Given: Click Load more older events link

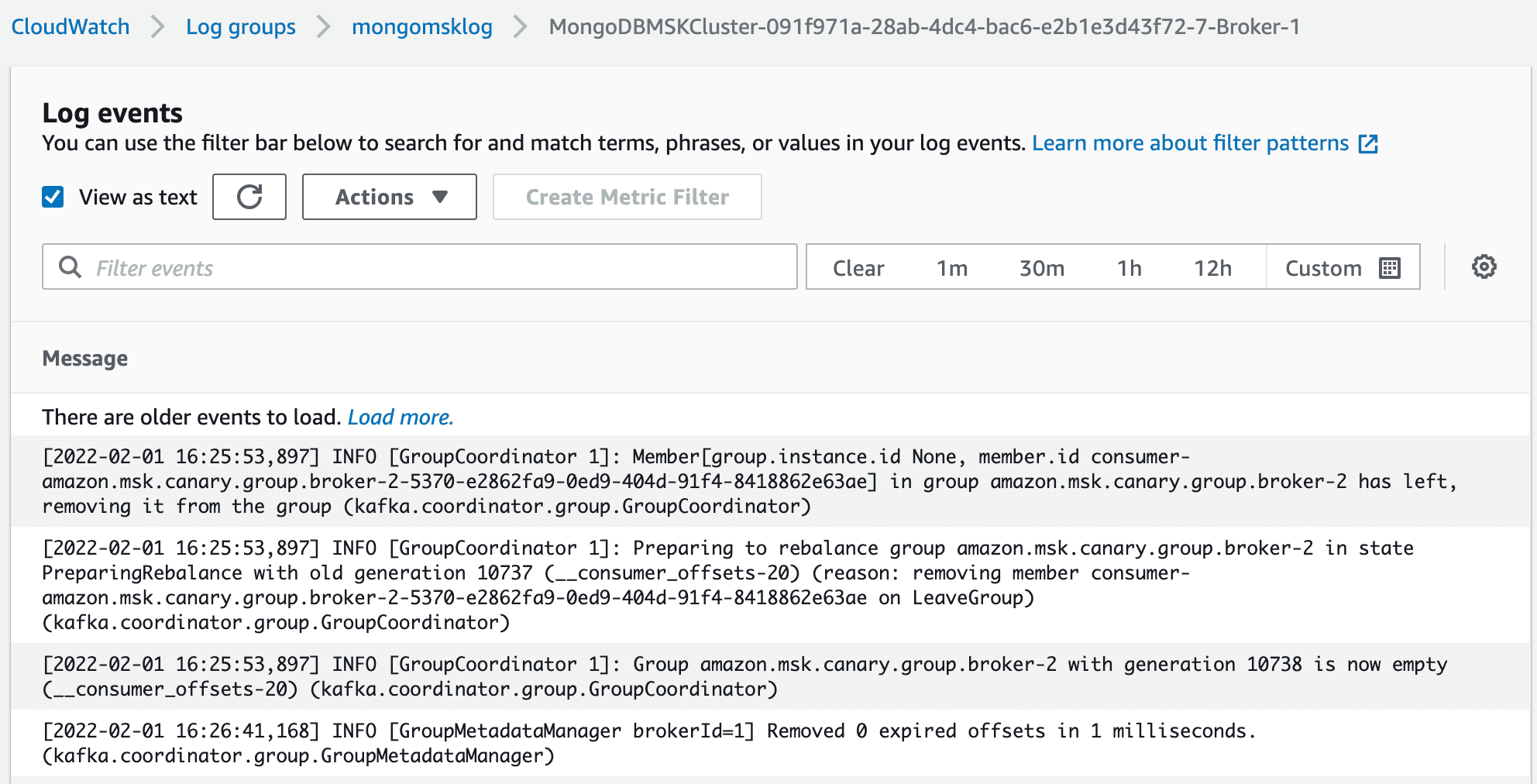Looking at the screenshot, I should (401, 417).
